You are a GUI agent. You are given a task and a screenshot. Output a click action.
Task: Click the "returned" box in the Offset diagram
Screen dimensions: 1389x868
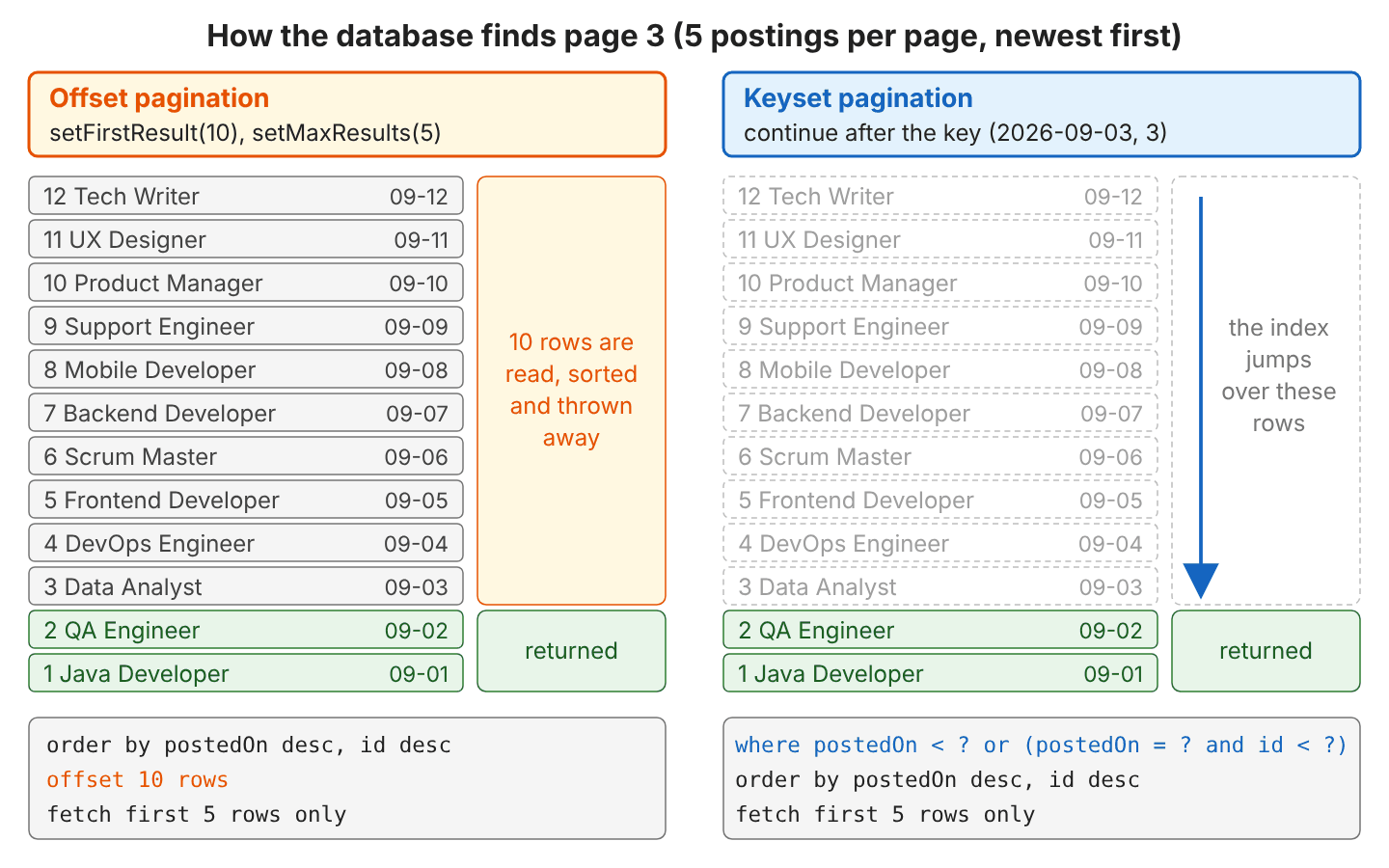pos(571,651)
